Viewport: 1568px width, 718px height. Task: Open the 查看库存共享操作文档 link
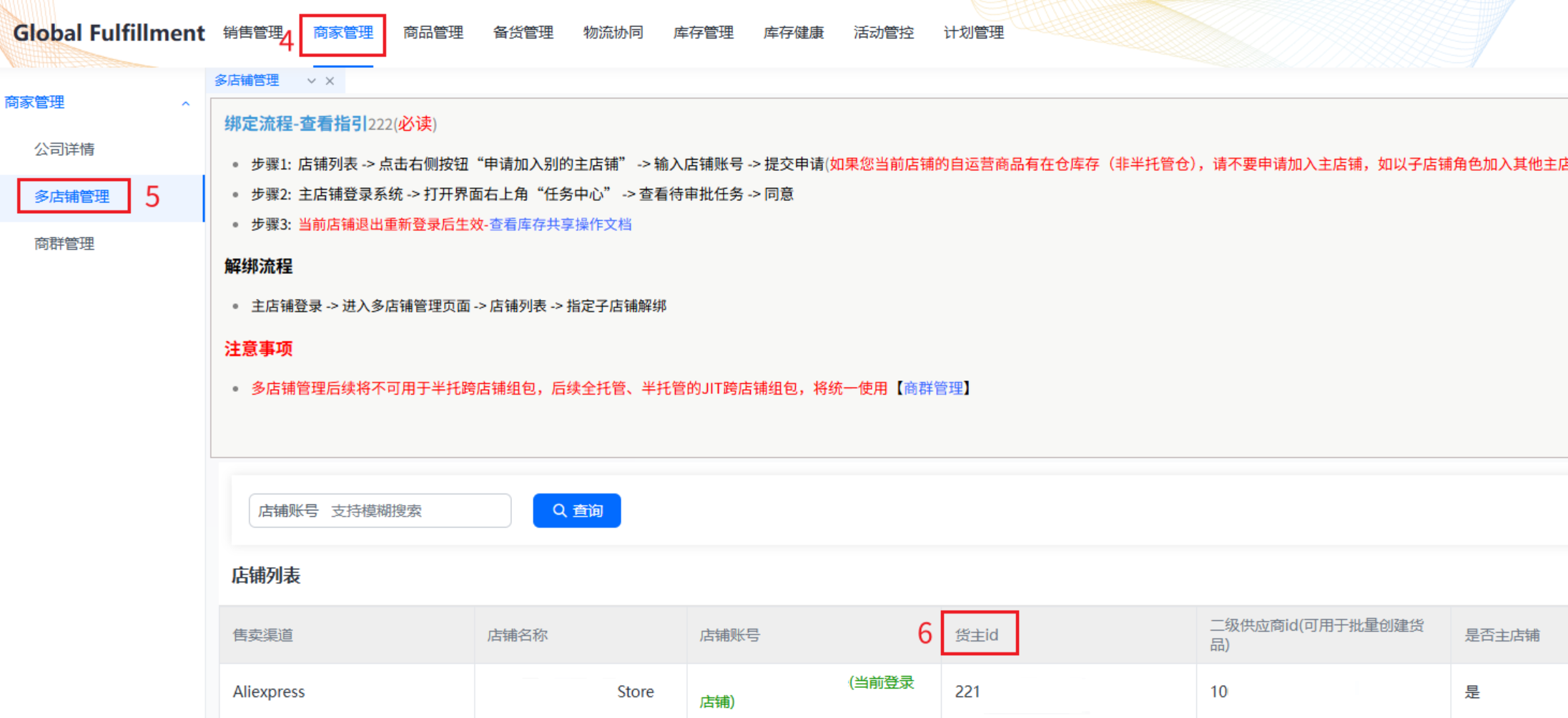[560, 225]
